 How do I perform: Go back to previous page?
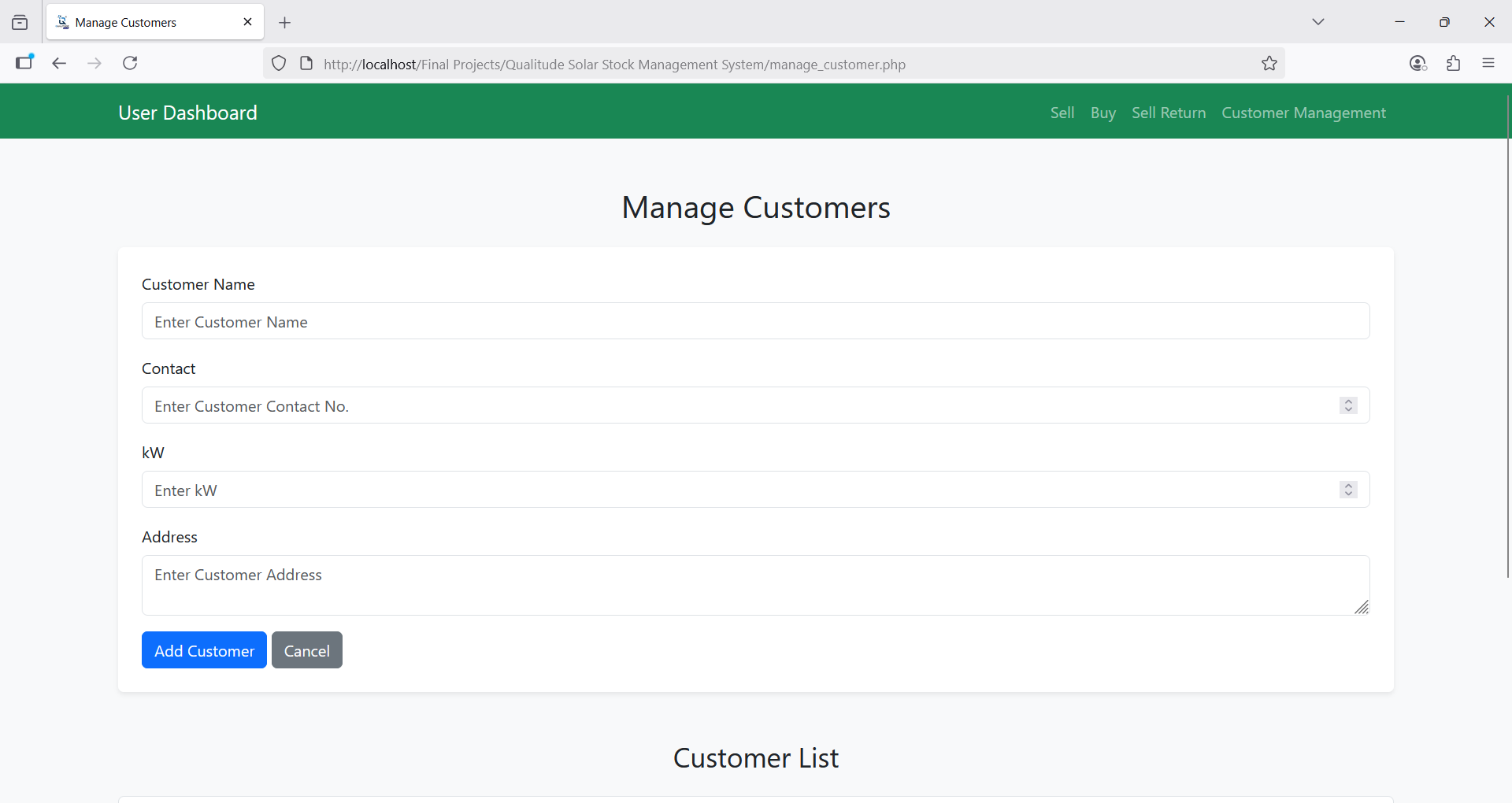[59, 64]
